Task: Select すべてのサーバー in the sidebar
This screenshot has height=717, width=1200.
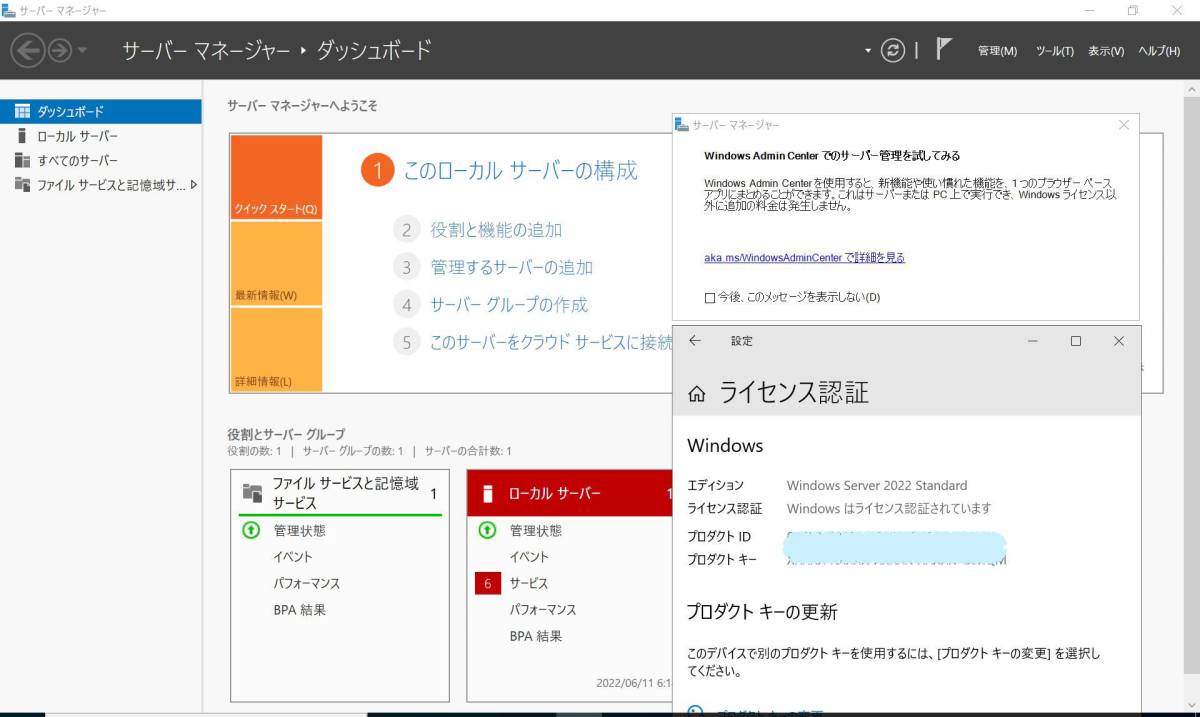Action: [100, 160]
